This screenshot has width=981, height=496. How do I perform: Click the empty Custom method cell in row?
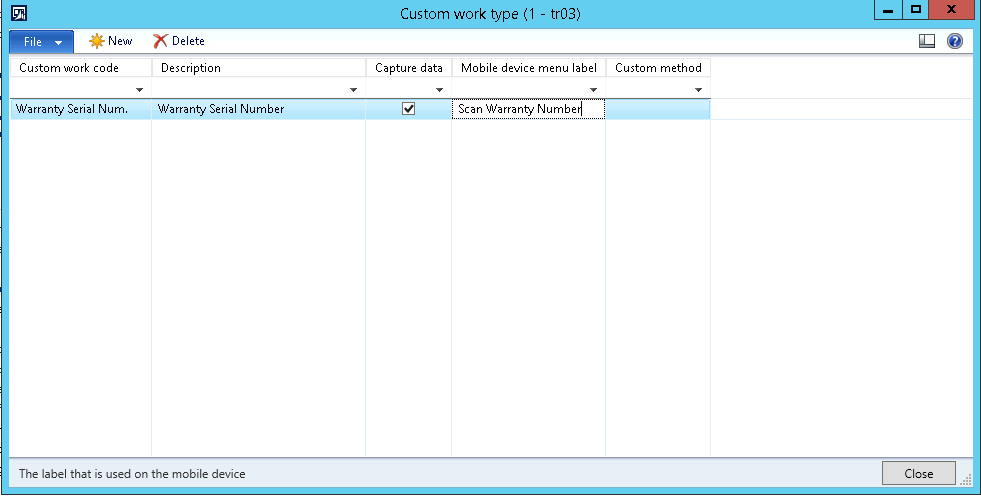pyautogui.click(x=658, y=109)
